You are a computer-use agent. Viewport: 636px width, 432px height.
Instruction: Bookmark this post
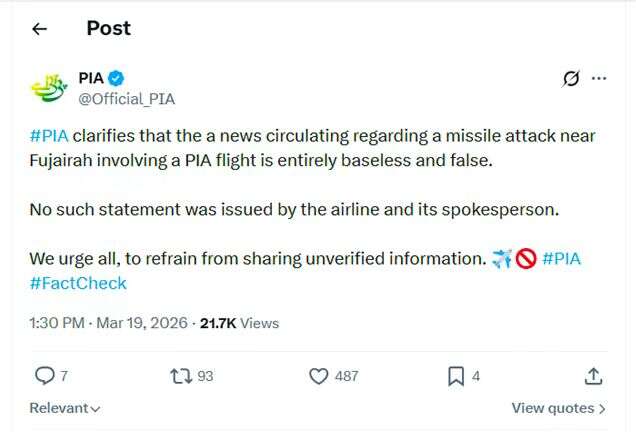[455, 376]
